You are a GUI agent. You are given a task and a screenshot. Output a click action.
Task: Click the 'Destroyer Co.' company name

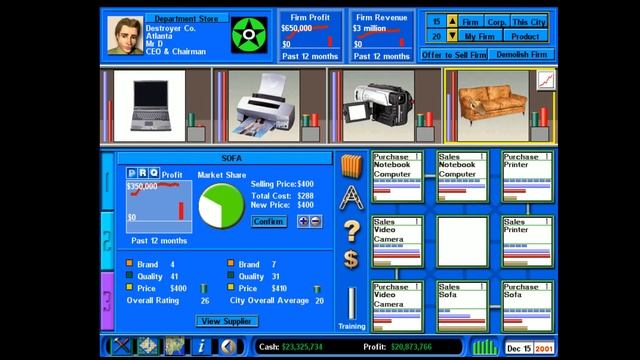coord(171,28)
